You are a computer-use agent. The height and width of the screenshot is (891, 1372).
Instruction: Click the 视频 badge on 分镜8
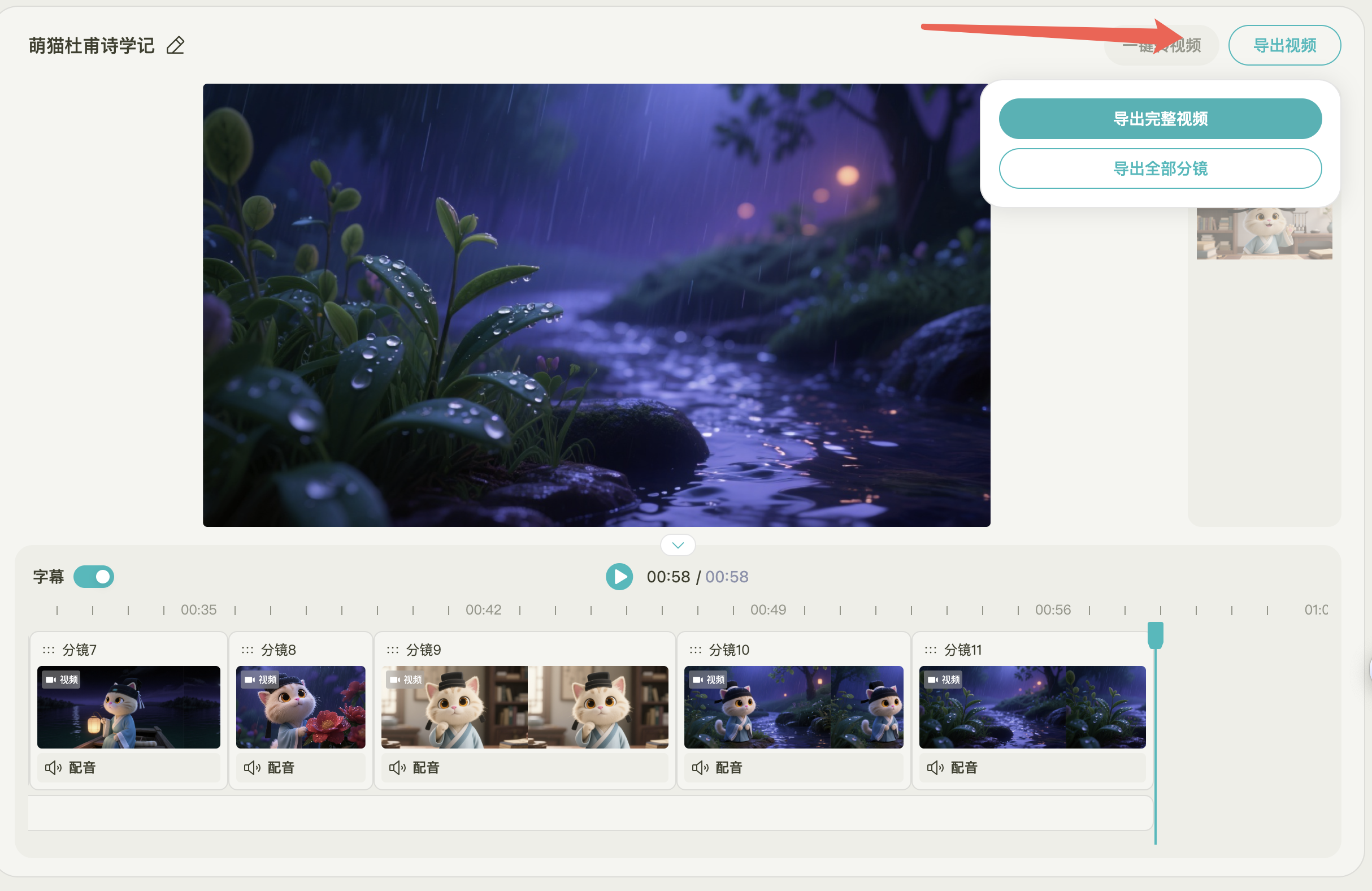260,680
